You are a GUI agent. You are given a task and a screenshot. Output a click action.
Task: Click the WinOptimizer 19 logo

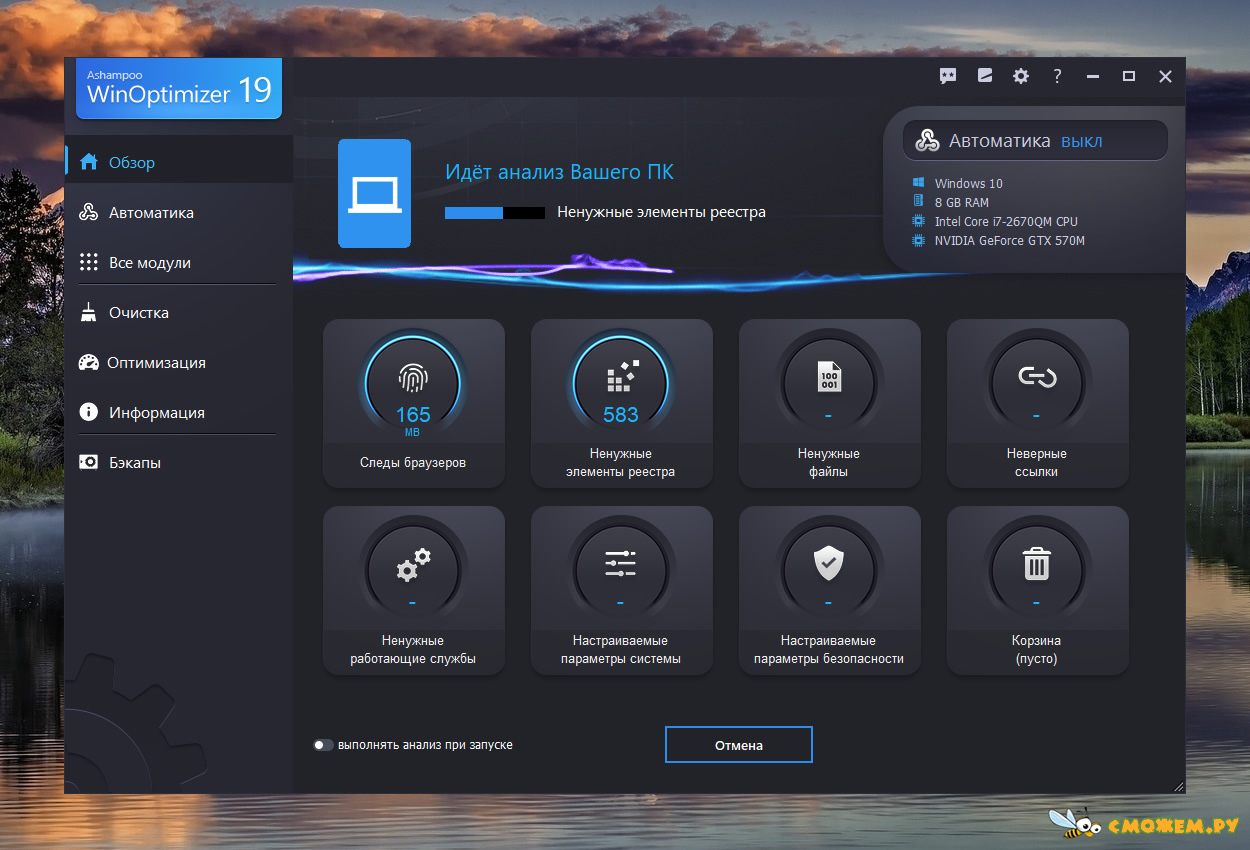(179, 89)
